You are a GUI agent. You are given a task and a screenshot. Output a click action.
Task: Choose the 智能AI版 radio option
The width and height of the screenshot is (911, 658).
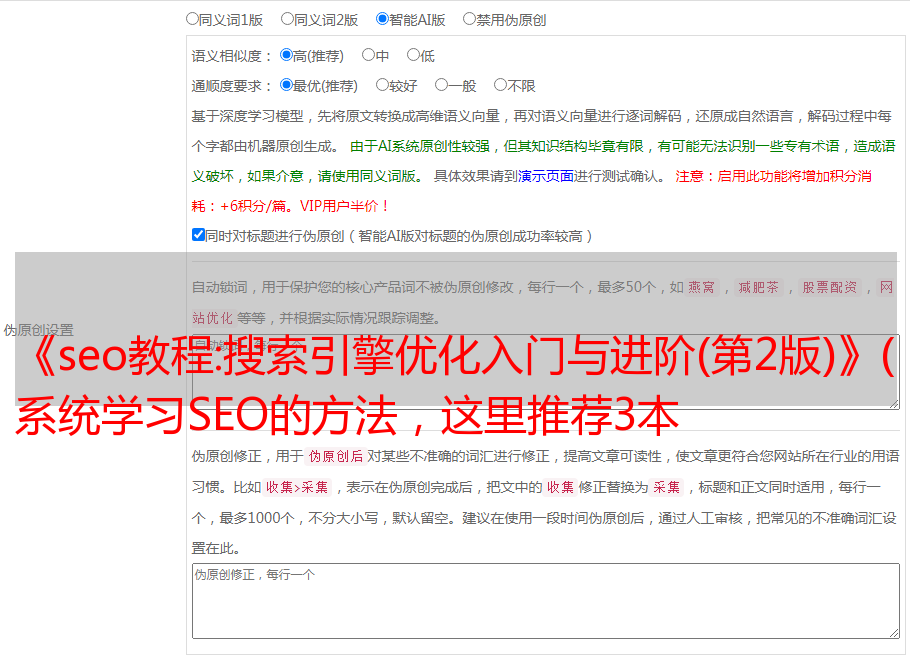pos(382,19)
